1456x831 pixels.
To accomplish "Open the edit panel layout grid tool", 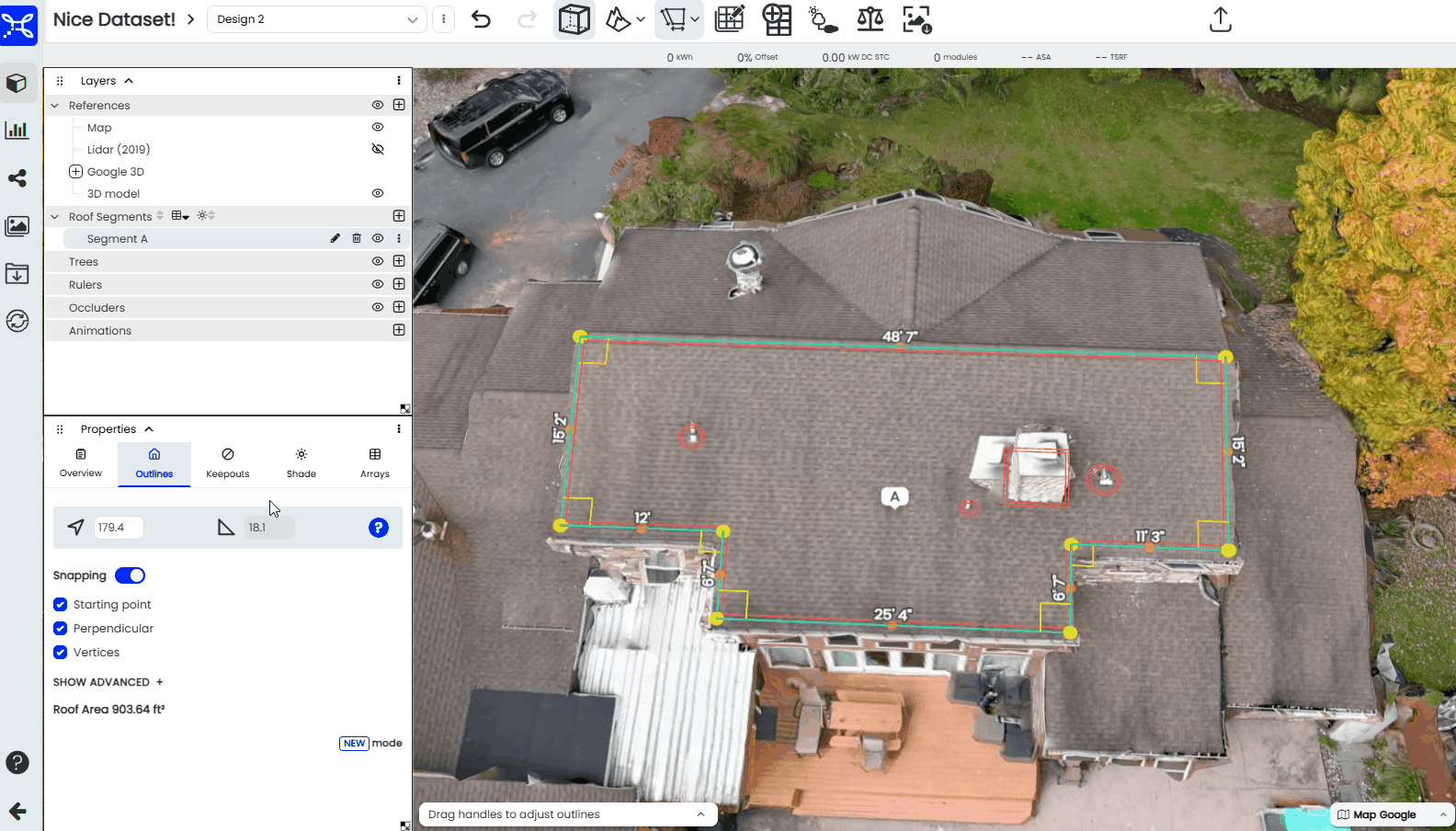I will click(730, 19).
